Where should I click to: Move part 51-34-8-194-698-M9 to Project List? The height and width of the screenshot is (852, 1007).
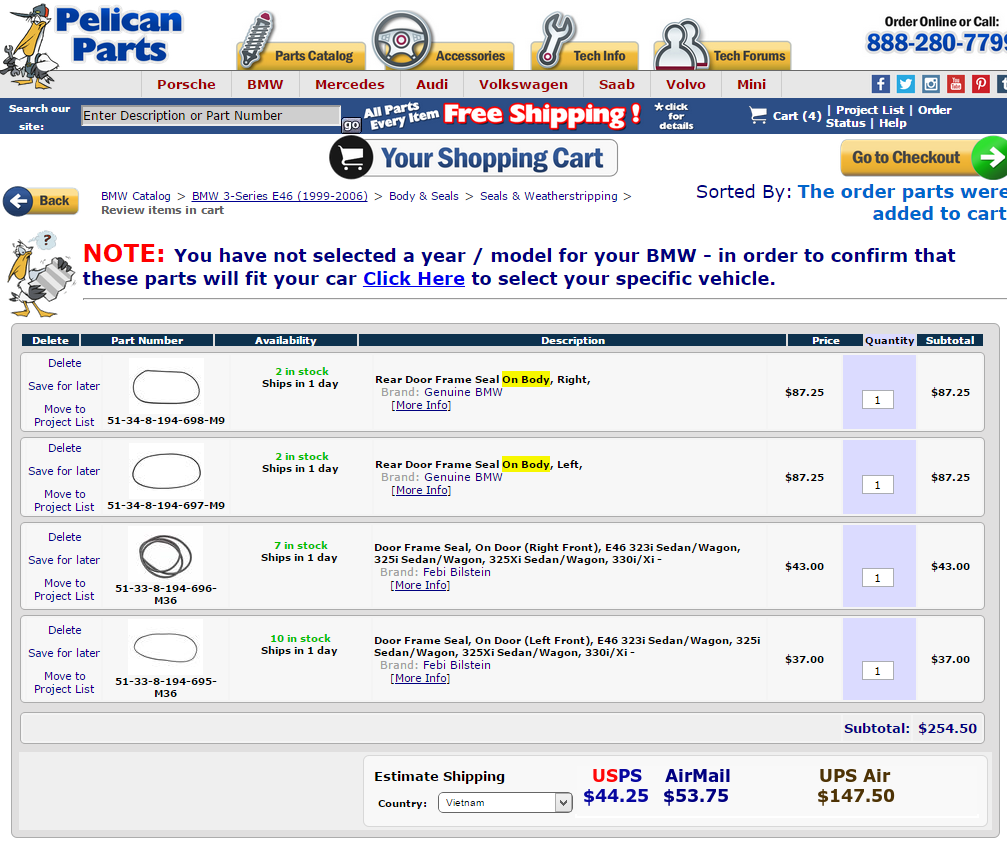[x=64, y=415]
